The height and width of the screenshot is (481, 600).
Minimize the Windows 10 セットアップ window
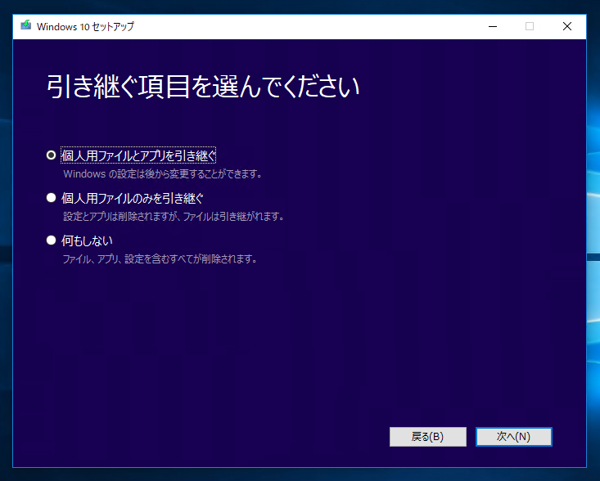click(x=493, y=26)
